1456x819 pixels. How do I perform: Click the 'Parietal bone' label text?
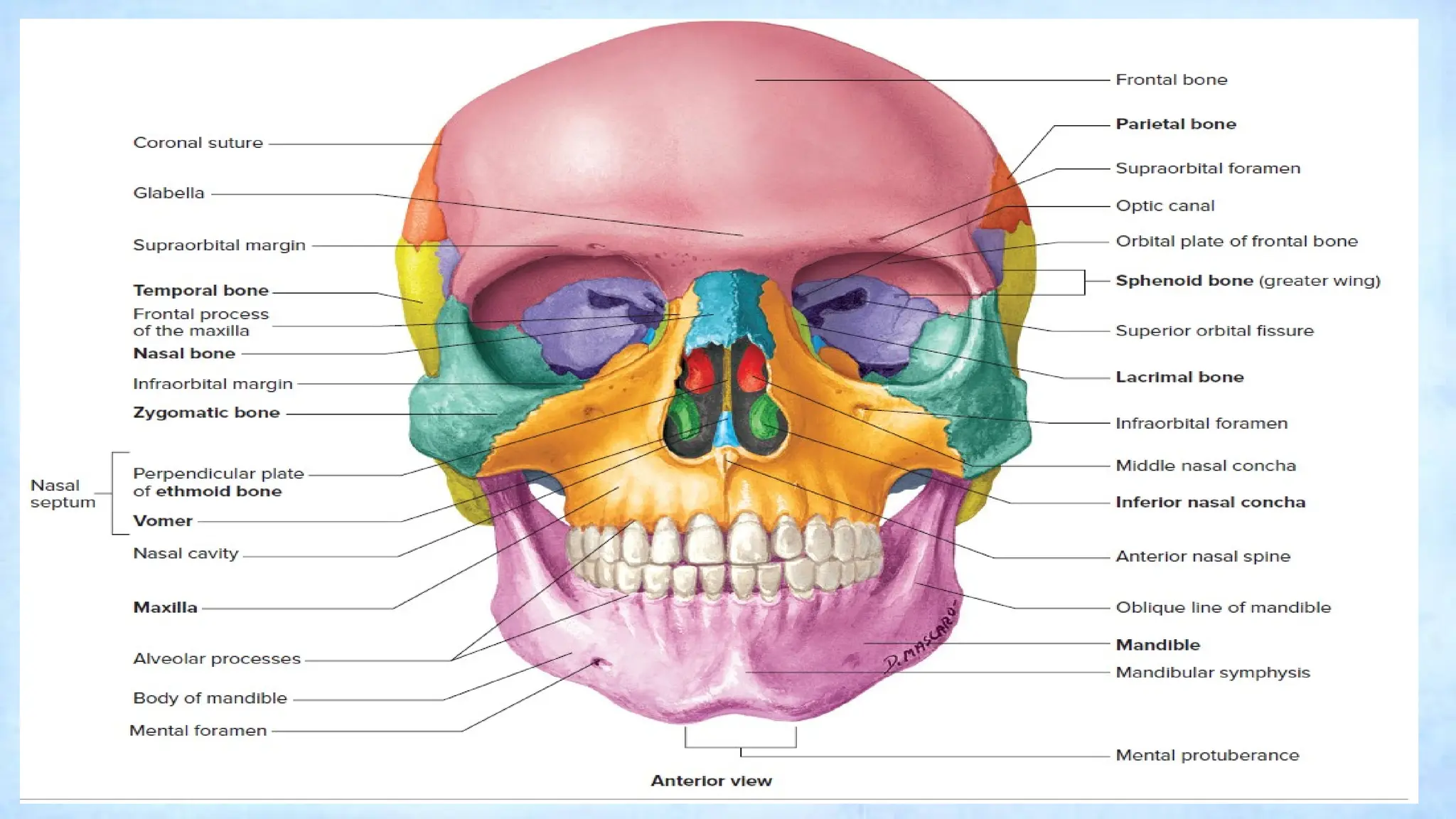click(x=1175, y=124)
